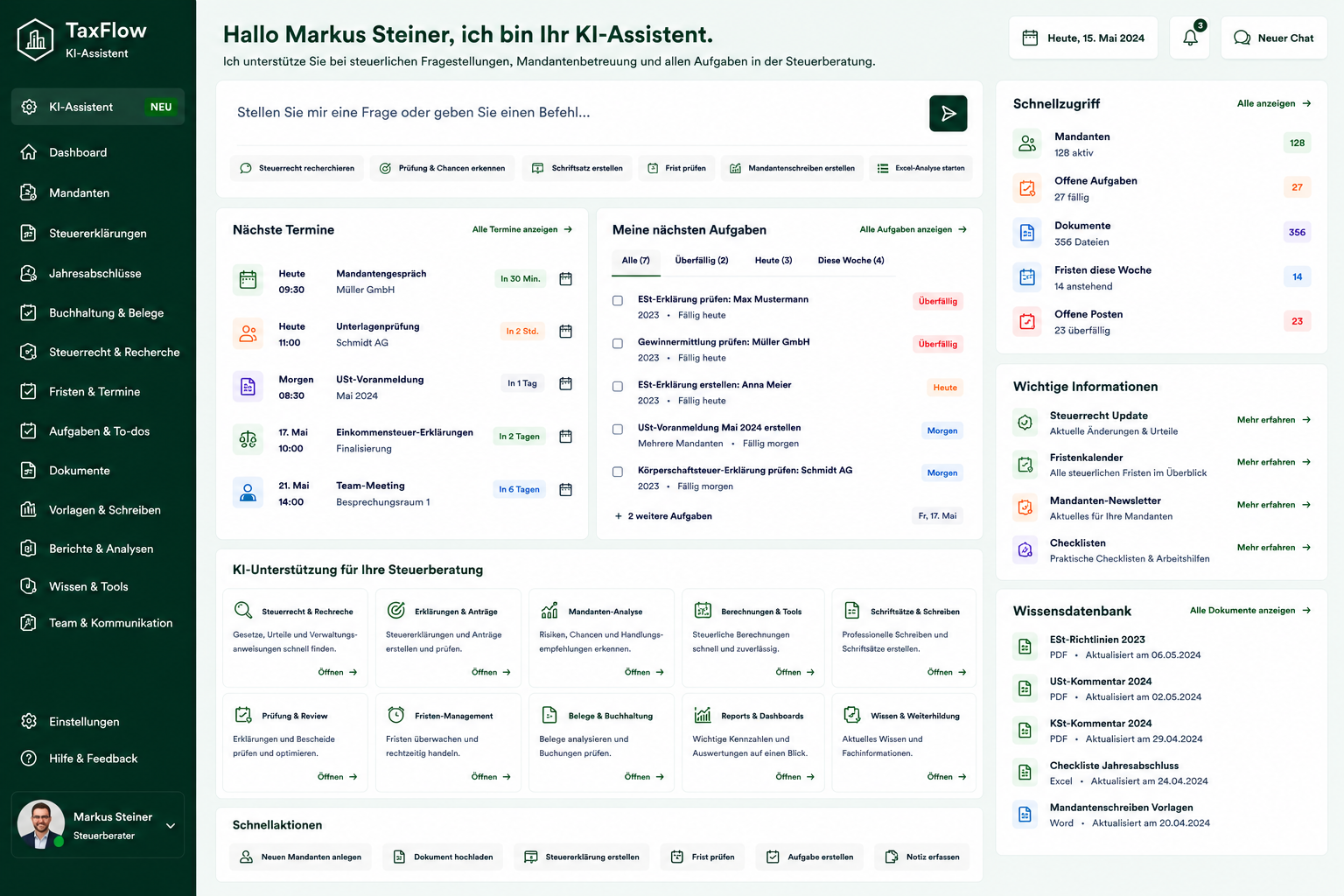The width and height of the screenshot is (1344, 896).
Task: Click the Steuerrecht Update shield icon
Action: [x=1025, y=422]
